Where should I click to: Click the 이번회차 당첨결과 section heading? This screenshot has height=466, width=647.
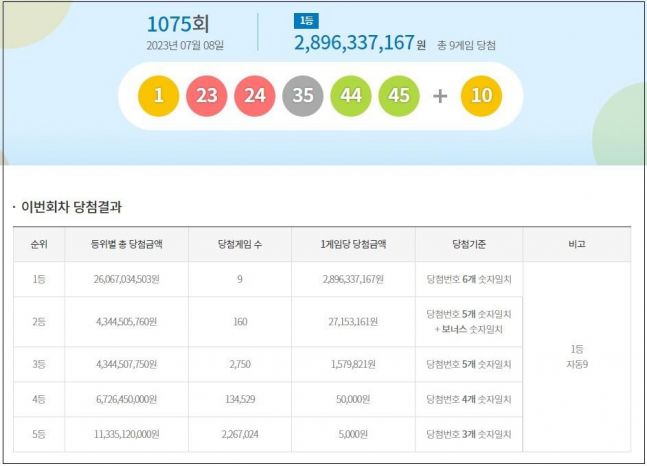coord(72,207)
